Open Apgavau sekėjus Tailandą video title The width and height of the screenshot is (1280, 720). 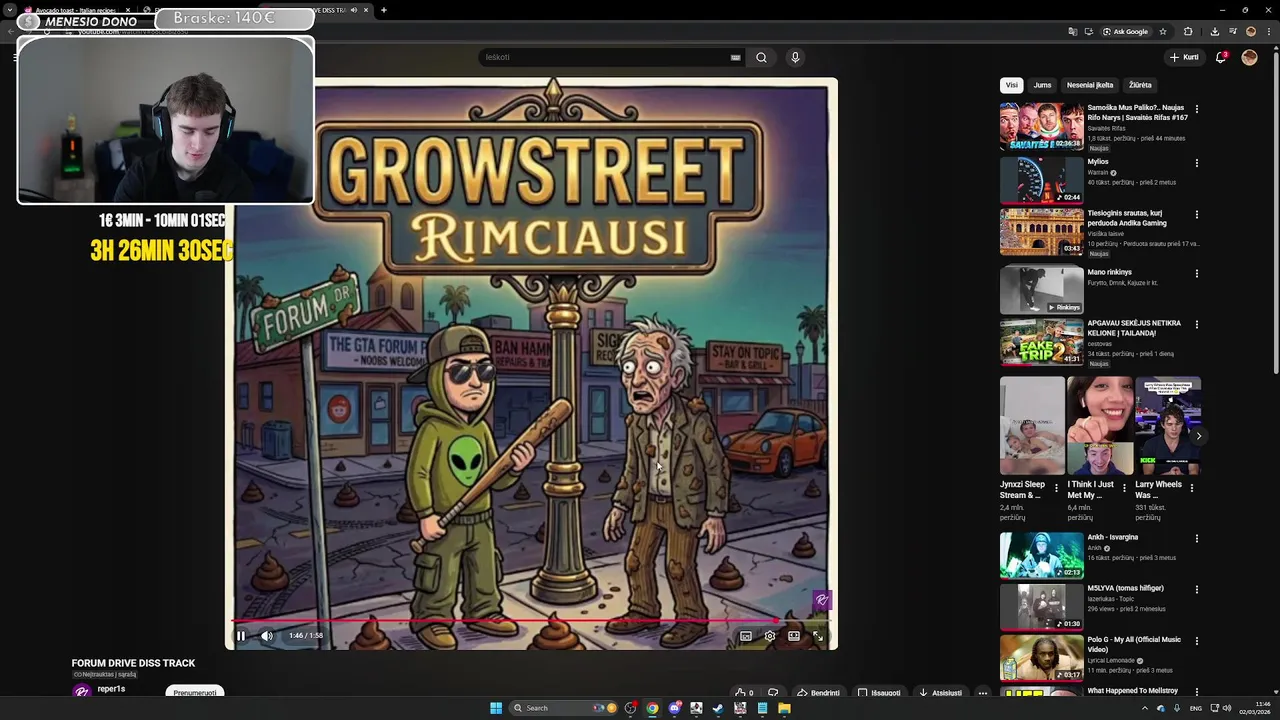pyautogui.click(x=1134, y=328)
